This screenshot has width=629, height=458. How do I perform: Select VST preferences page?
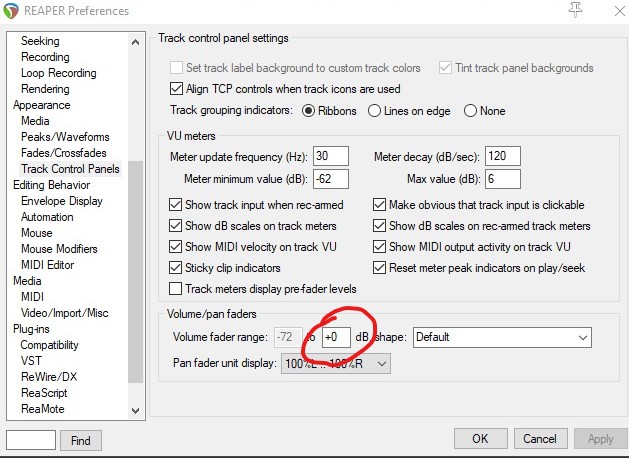coord(31,361)
